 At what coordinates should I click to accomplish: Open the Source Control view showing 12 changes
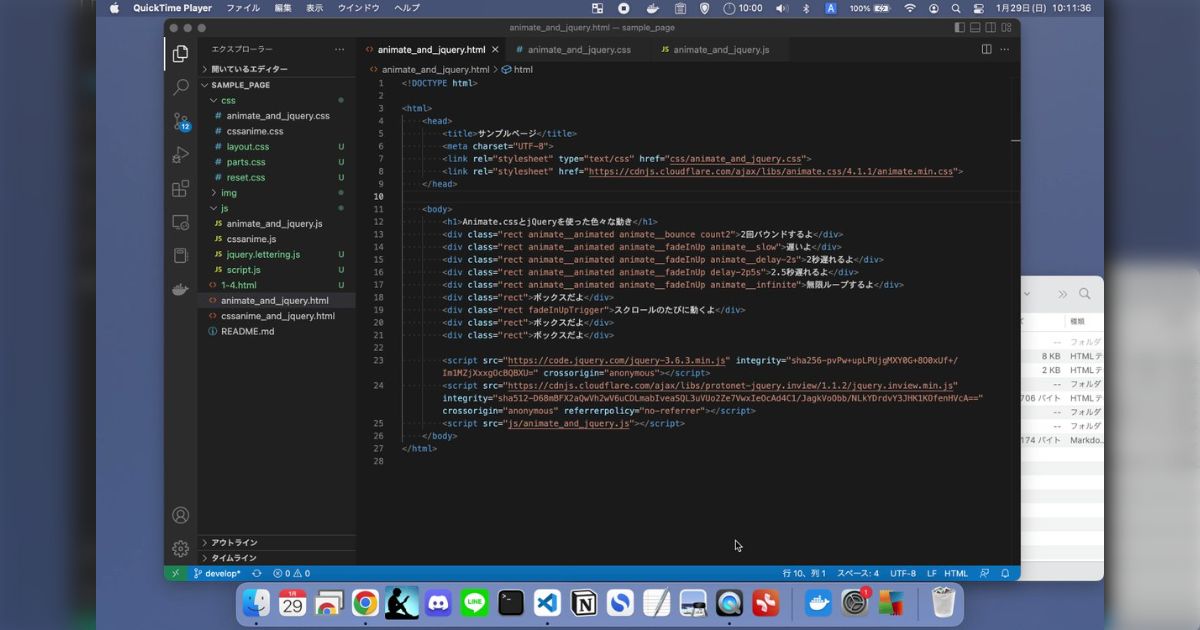pyautogui.click(x=180, y=120)
